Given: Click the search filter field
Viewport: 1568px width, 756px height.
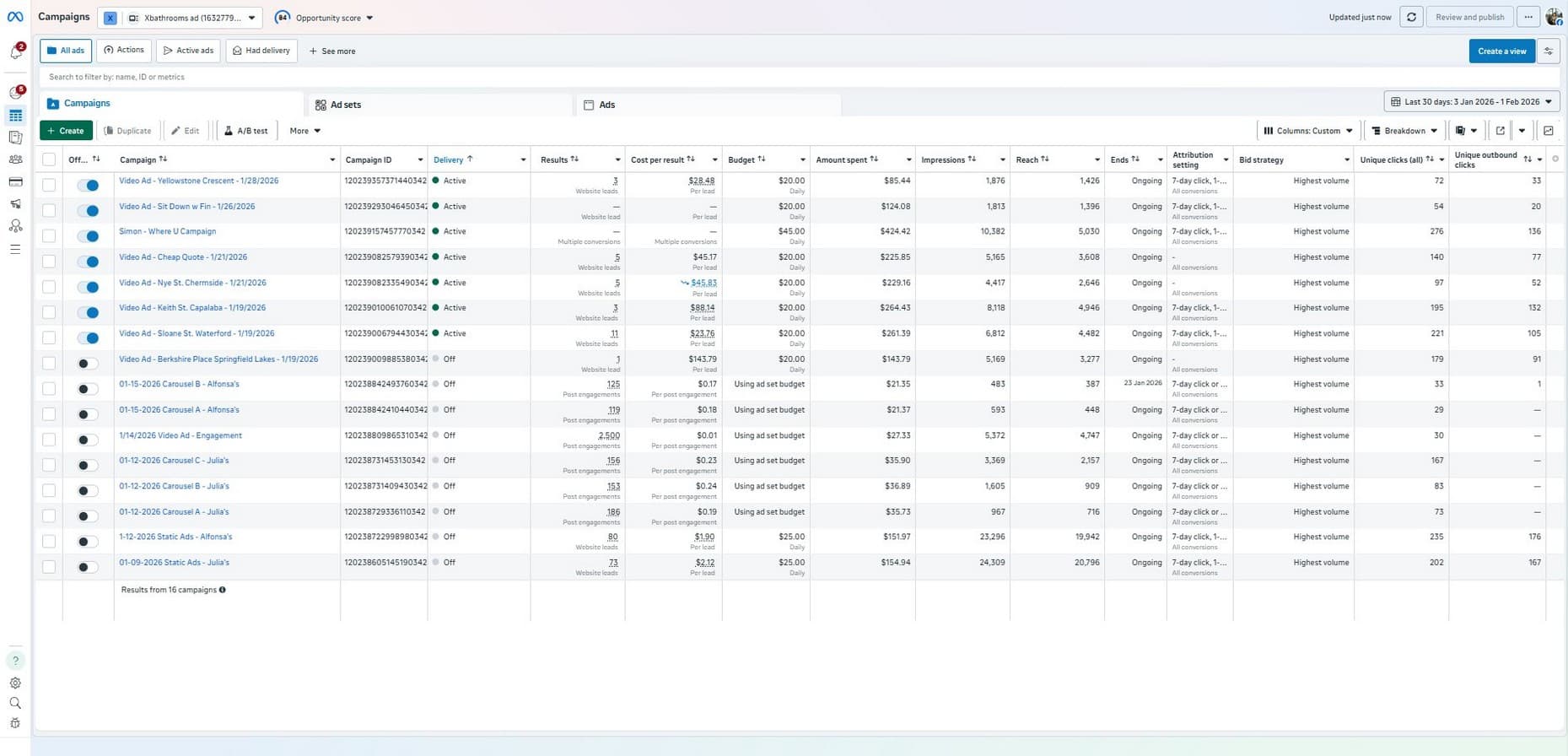Looking at the screenshot, I should [797, 77].
